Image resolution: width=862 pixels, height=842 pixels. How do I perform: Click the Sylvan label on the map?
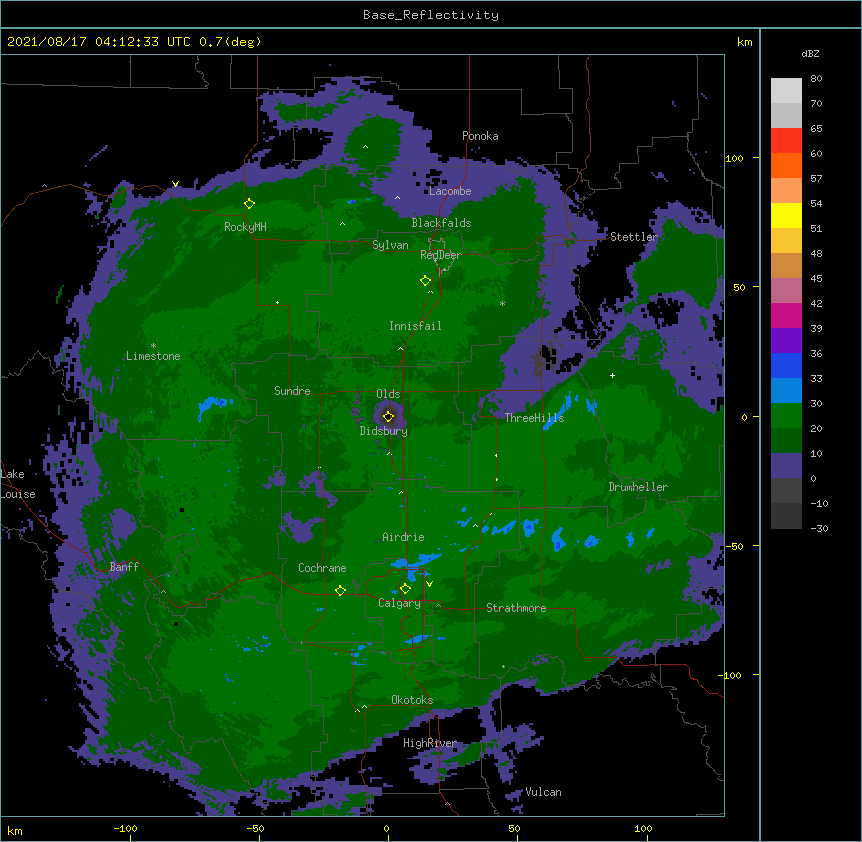[390, 245]
